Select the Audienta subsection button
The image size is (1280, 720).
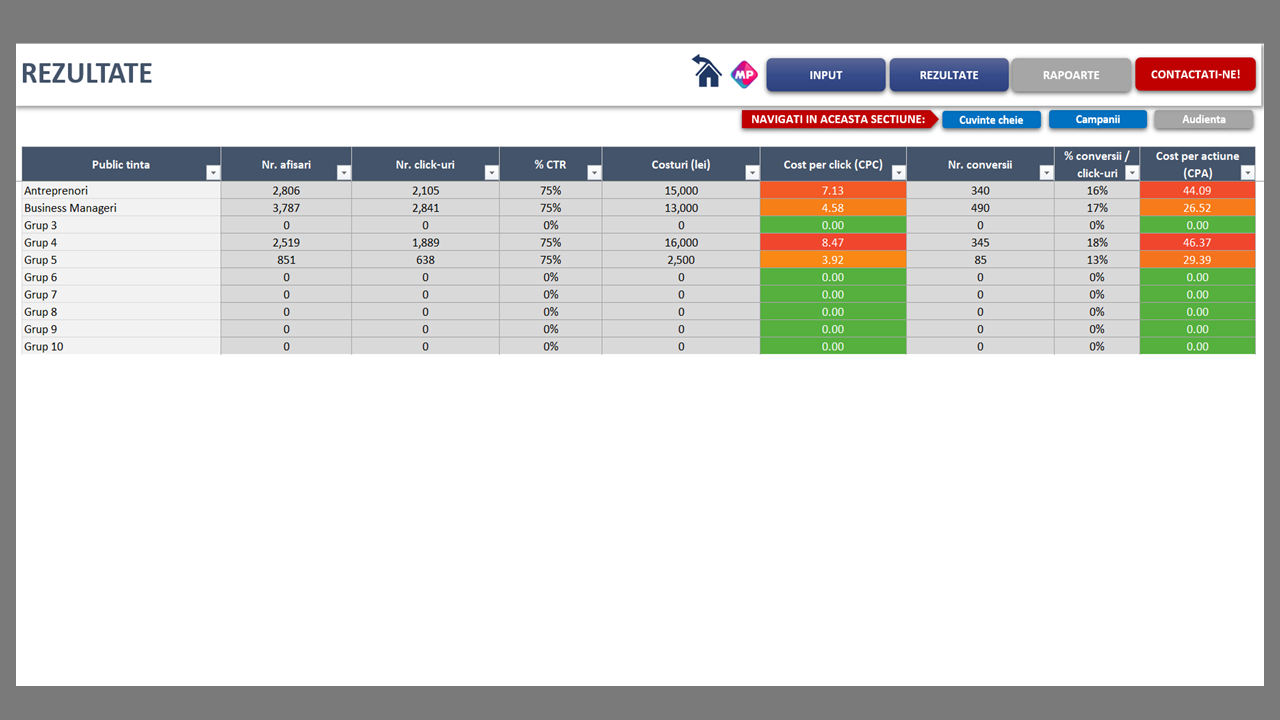(x=1203, y=120)
